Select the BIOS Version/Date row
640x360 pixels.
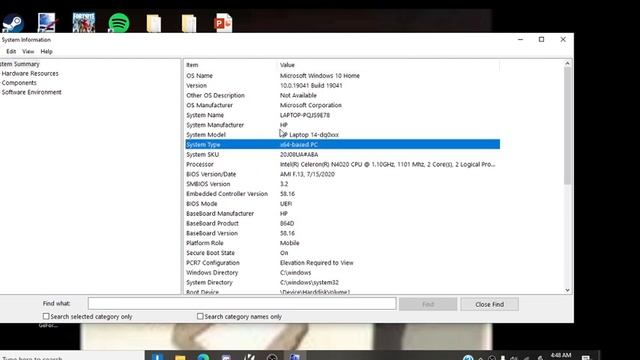pyautogui.click(x=342, y=174)
